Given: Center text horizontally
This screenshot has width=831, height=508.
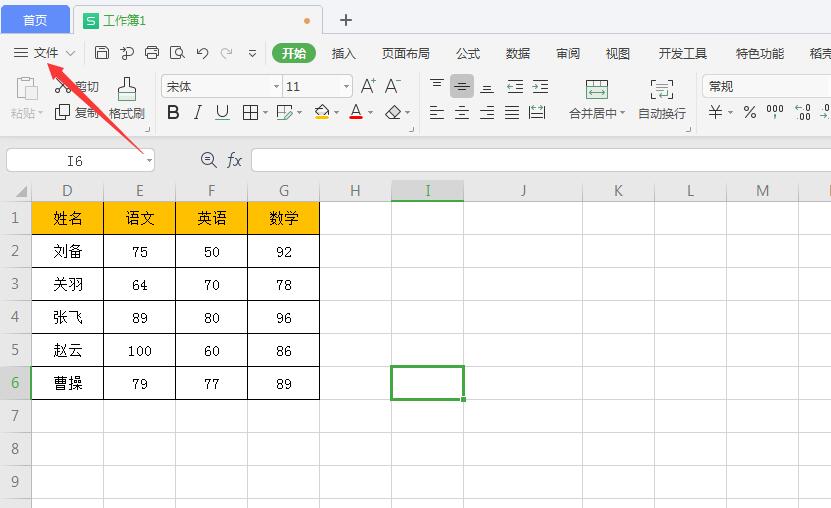Looking at the screenshot, I should [462, 112].
